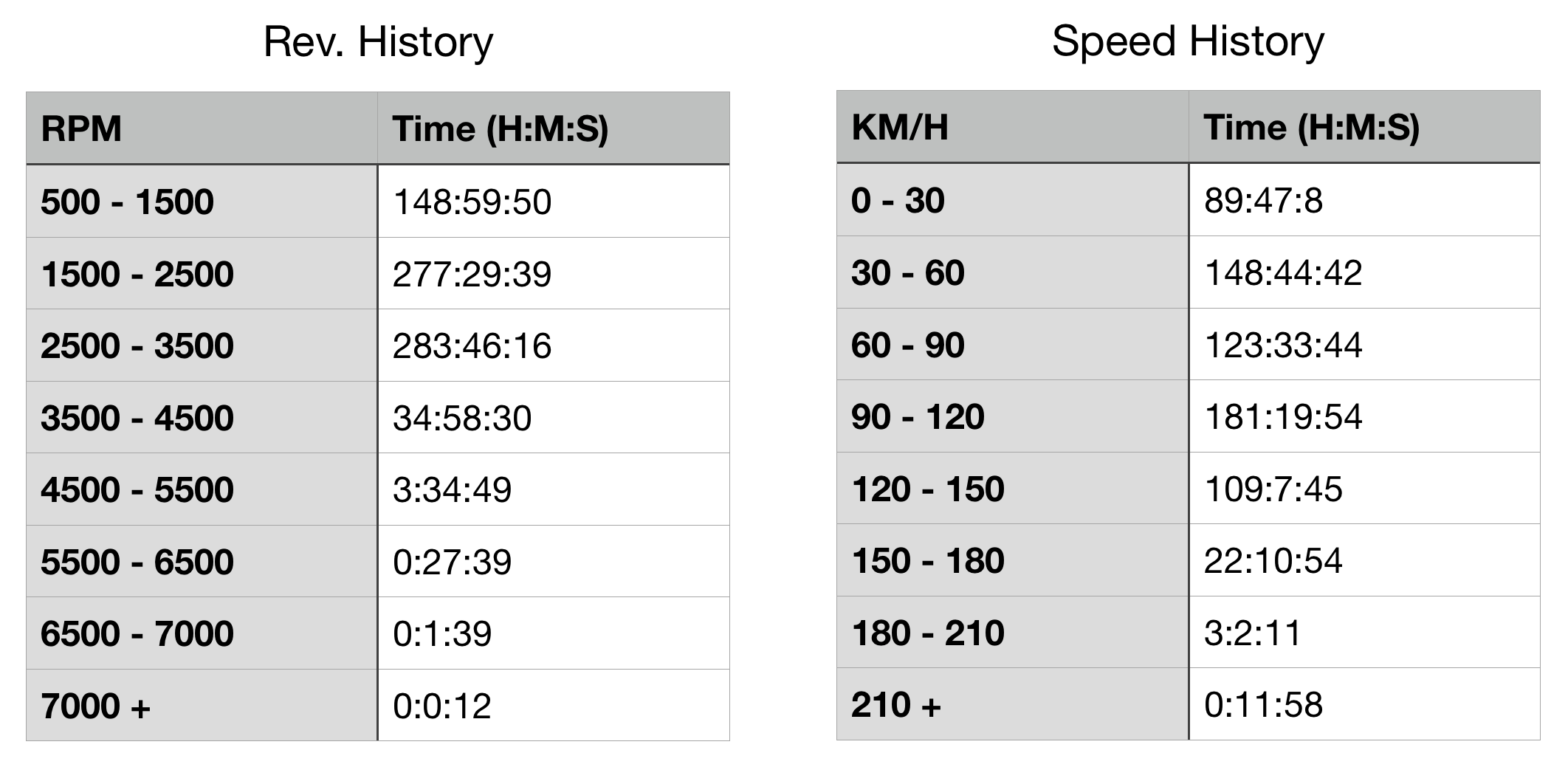This screenshot has height=767, width=1568.
Task: Select the 2500 - 3500 RPM row label
Action: click(x=137, y=345)
